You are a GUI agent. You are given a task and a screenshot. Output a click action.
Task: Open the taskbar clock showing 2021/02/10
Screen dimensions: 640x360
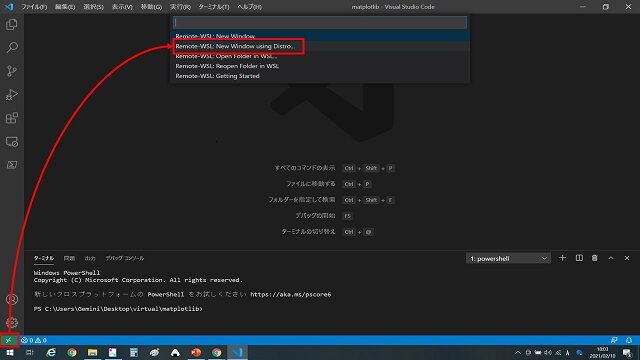[602, 353]
